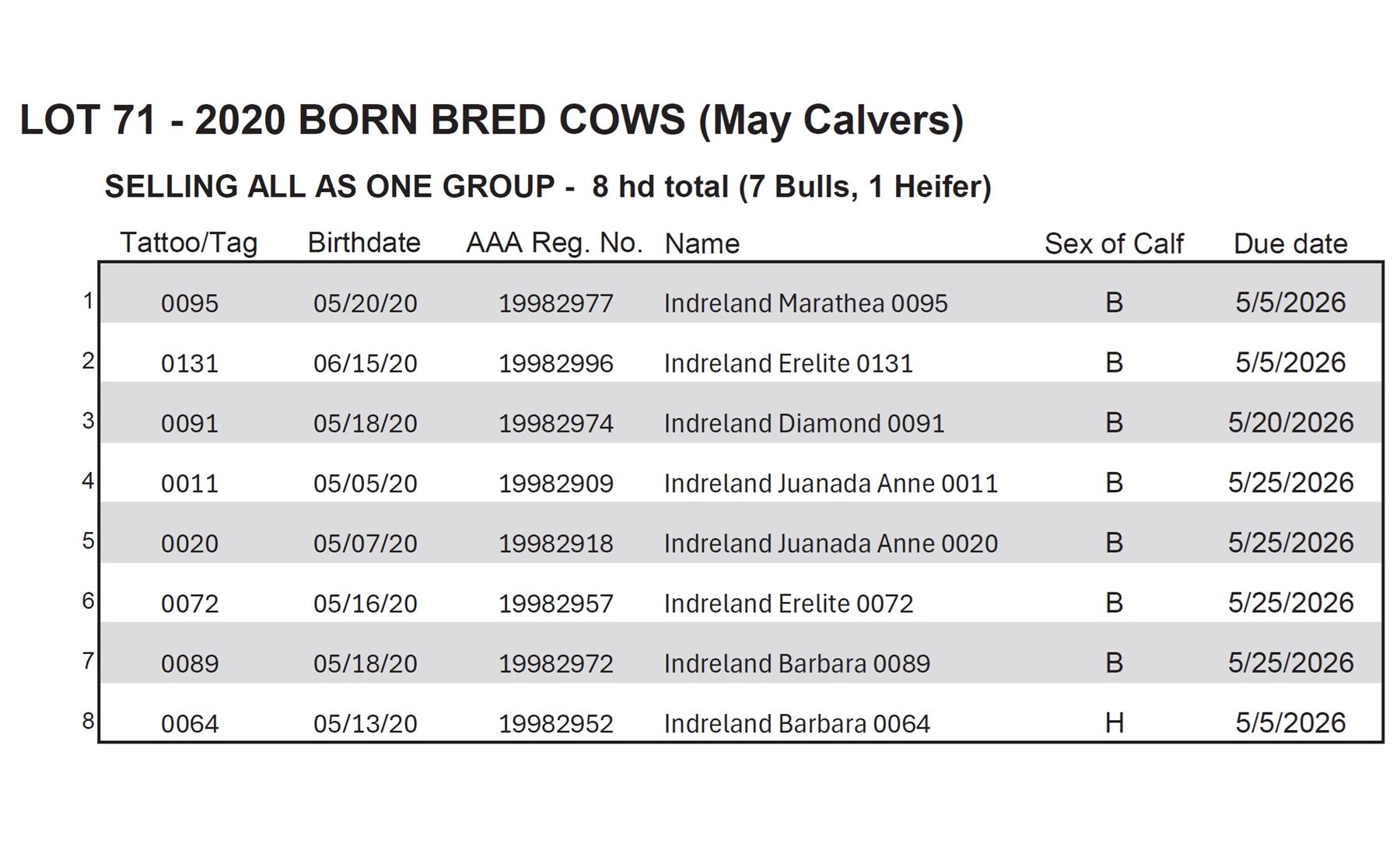Click the LOT 71 heading title

click(x=492, y=121)
